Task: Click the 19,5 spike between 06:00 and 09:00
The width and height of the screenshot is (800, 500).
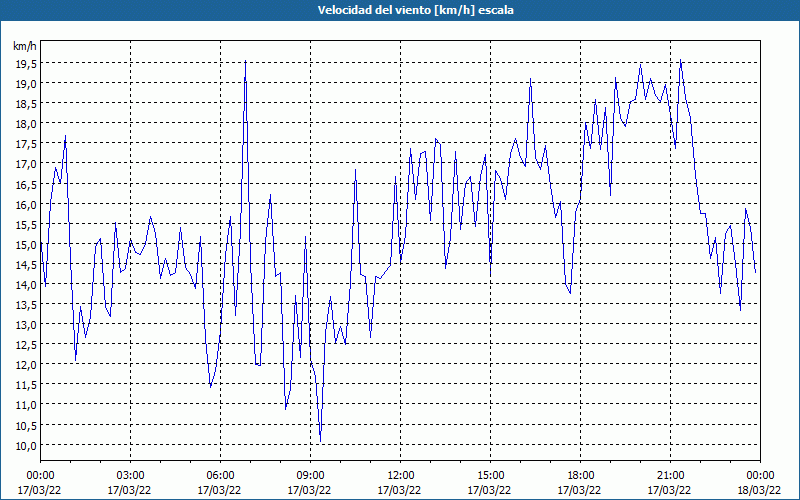Action: pos(245,61)
